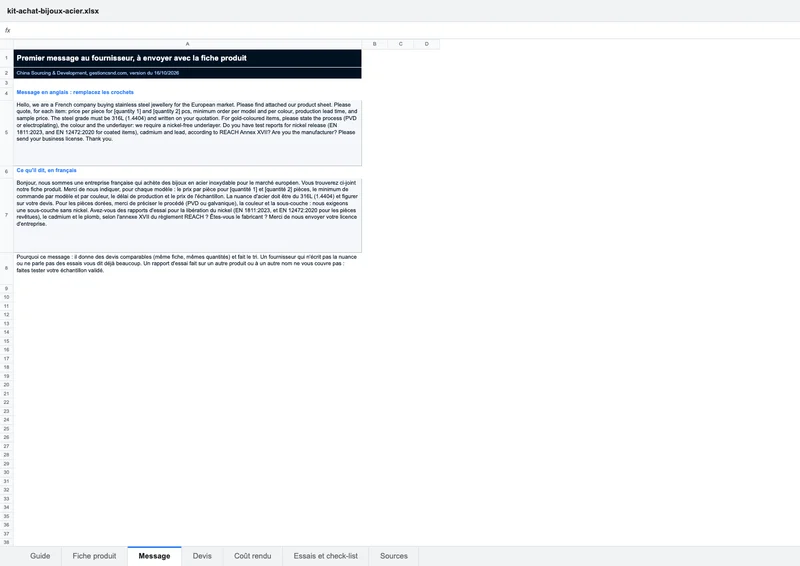The image size is (800, 566).
Task: Click the formula bar input field
Action: [406, 30]
